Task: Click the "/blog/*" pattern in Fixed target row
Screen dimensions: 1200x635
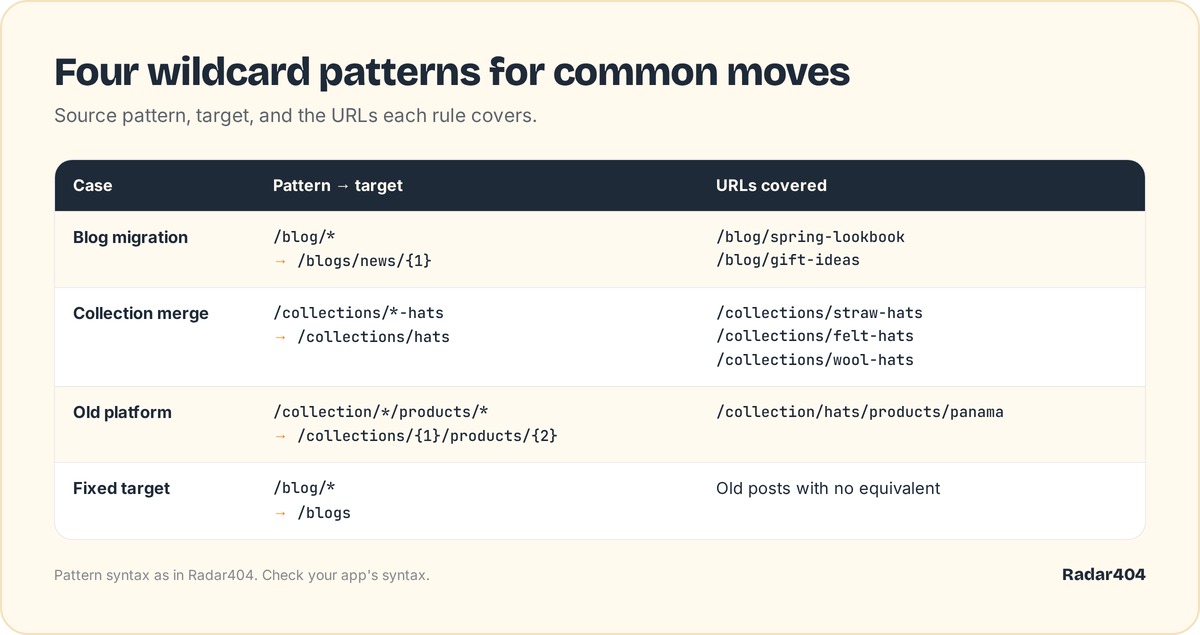Action: point(304,488)
